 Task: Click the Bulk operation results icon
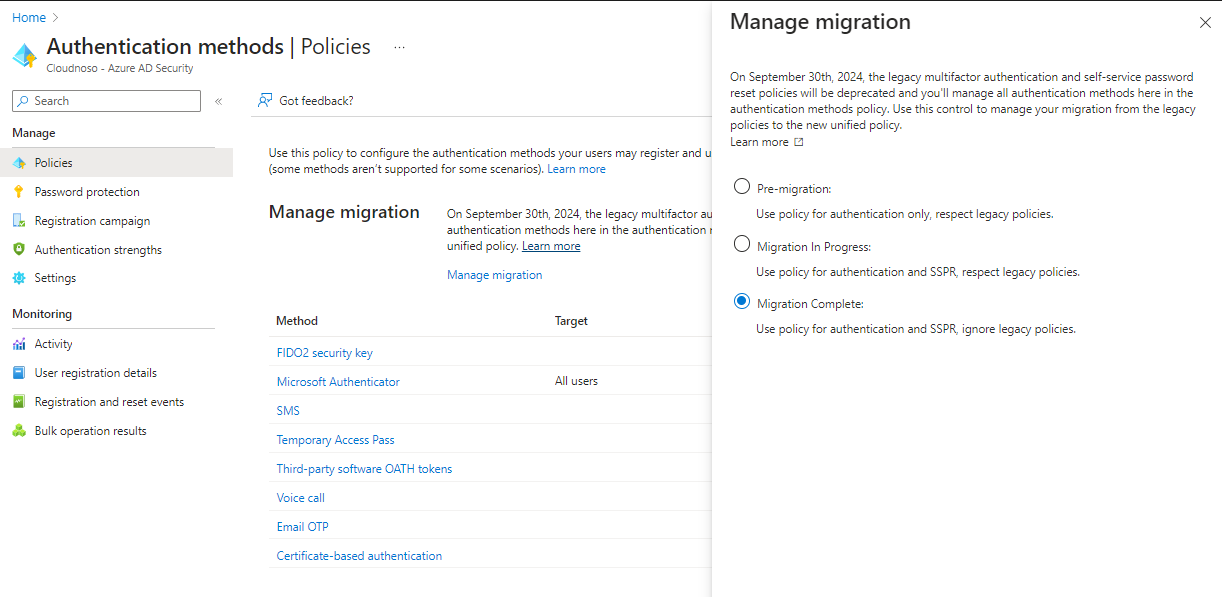point(19,431)
